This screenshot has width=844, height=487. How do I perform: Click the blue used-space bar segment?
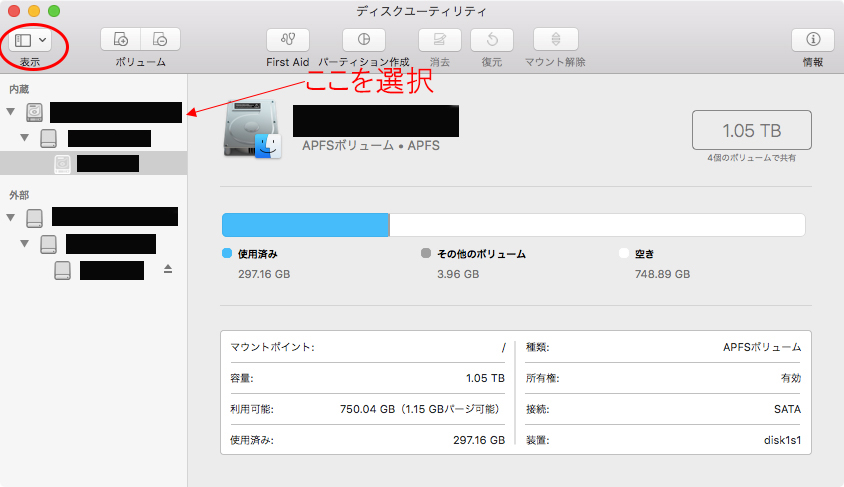(x=306, y=225)
